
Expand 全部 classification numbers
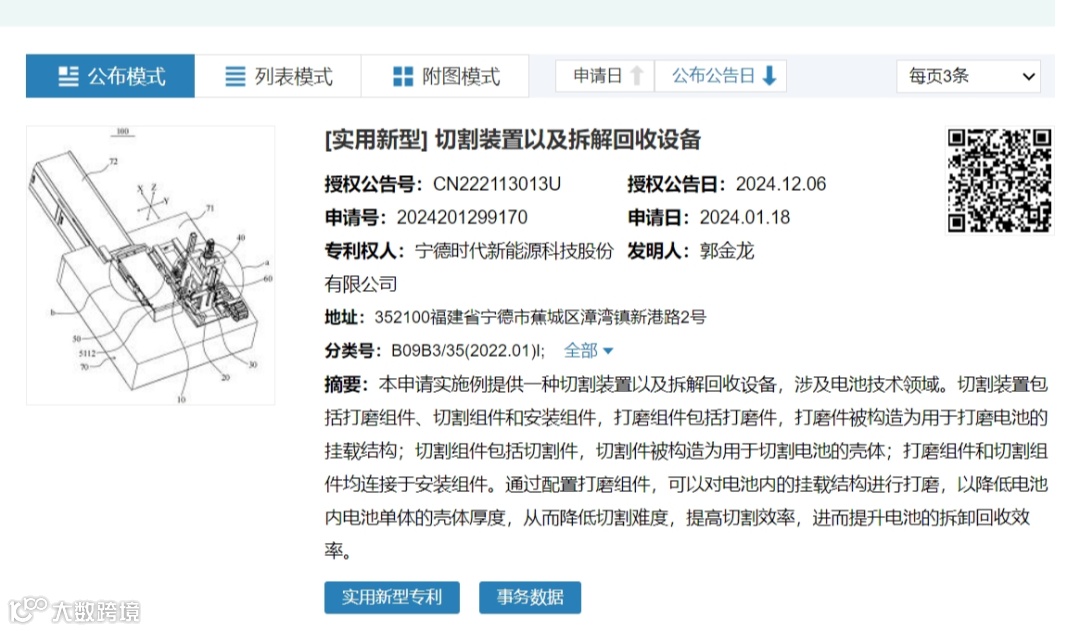(588, 351)
